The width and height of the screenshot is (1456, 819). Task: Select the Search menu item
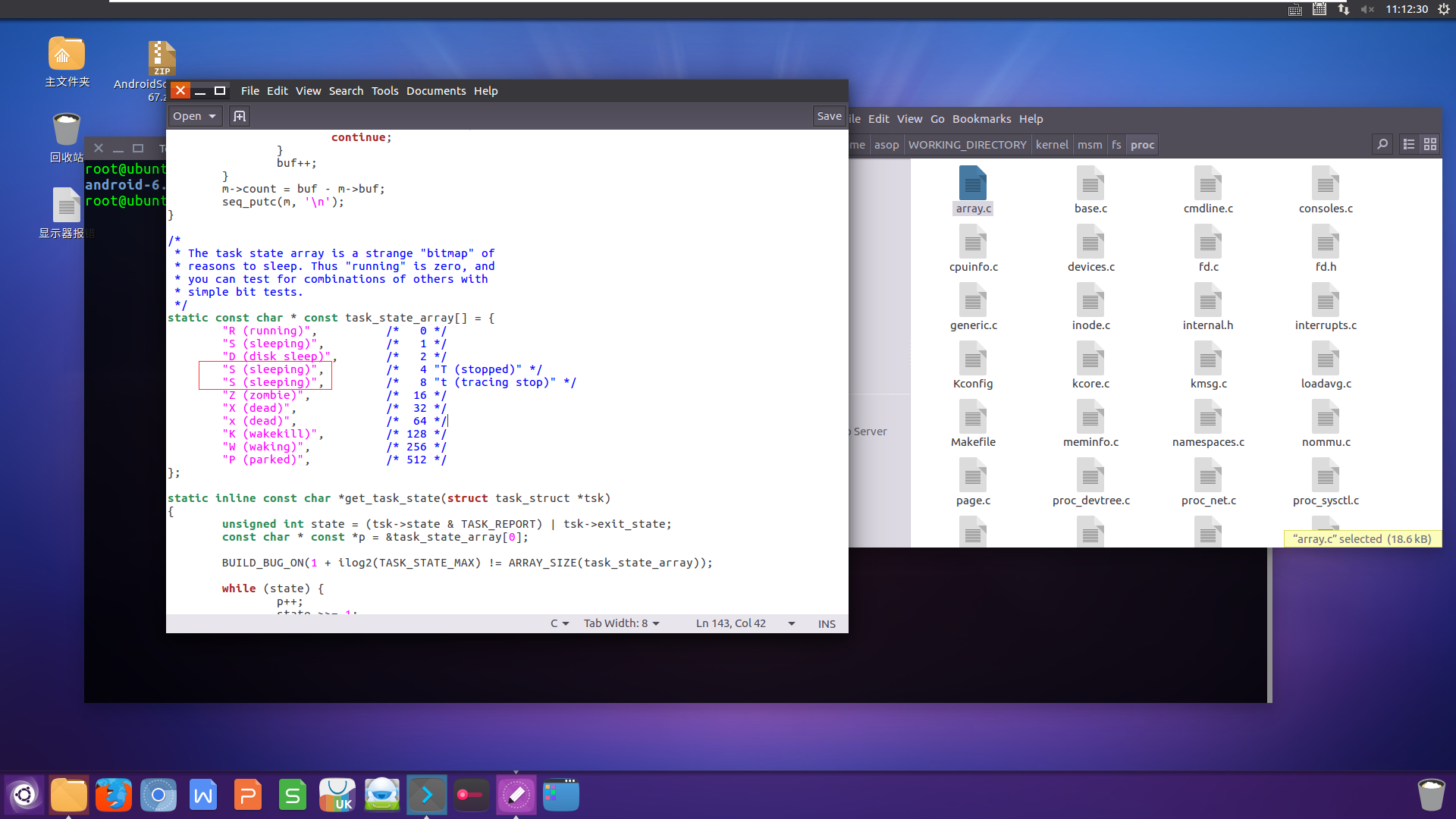pos(345,90)
